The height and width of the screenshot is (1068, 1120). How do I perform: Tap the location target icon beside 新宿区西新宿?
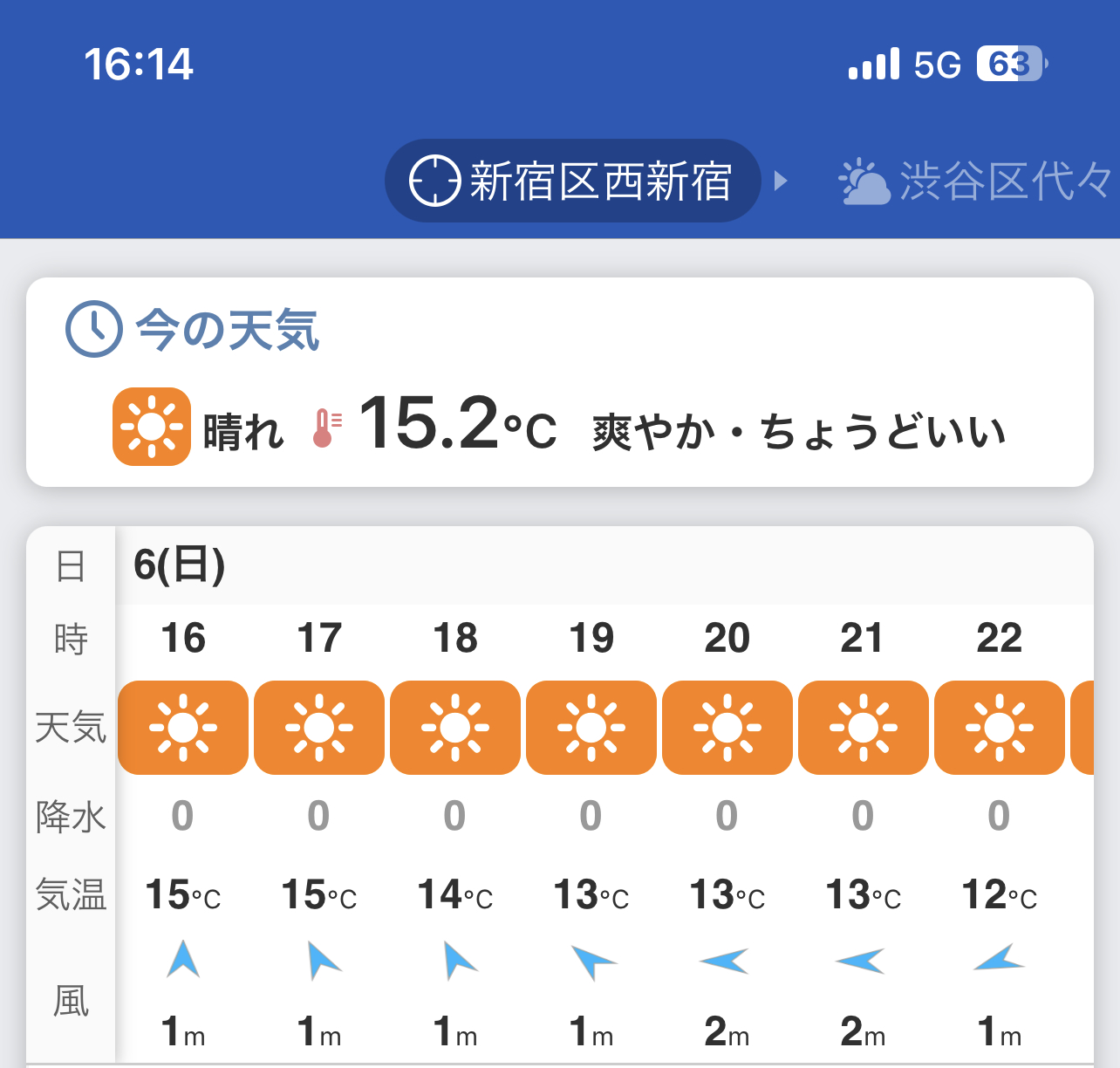pos(434,181)
